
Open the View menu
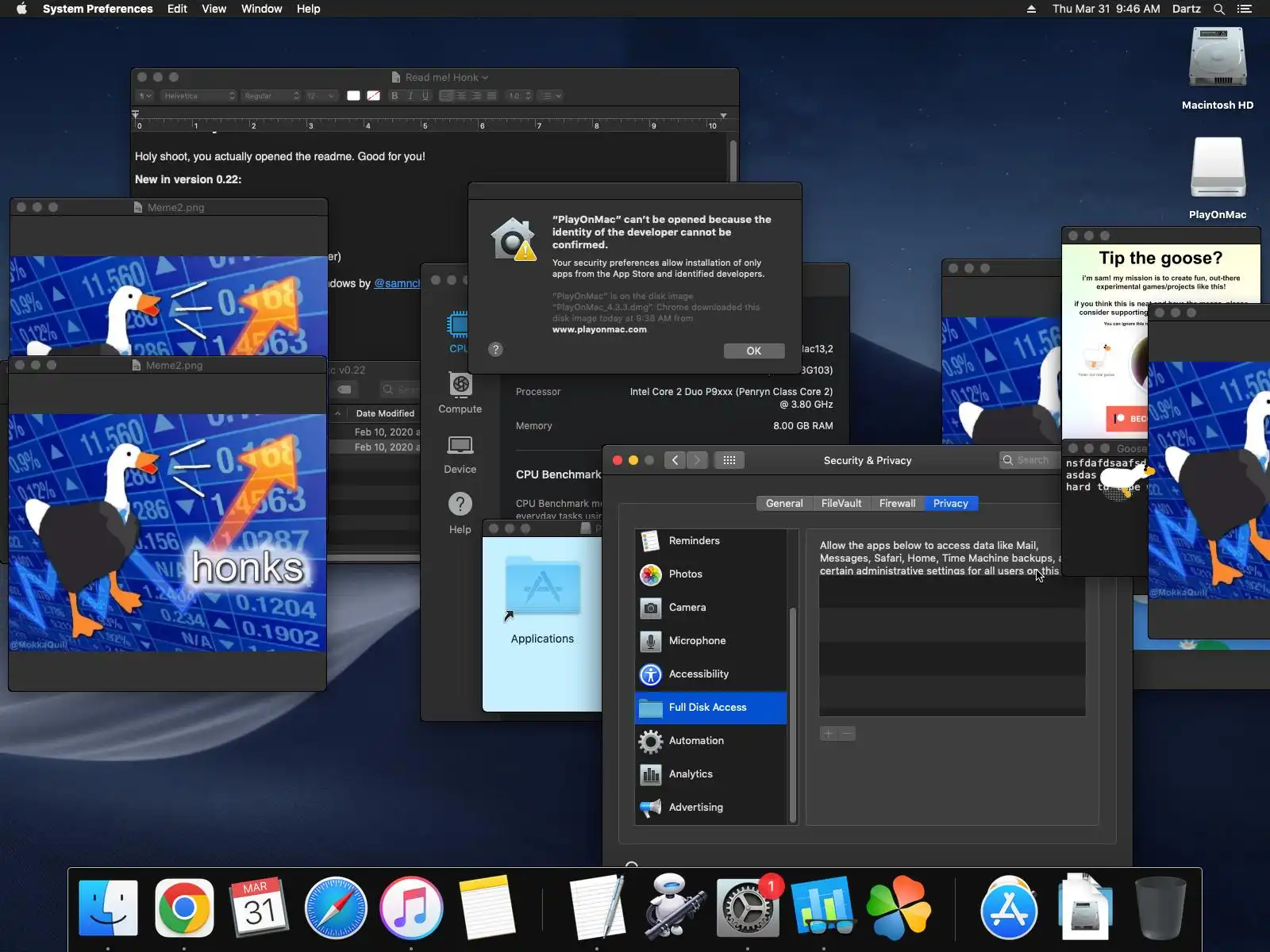pos(214,9)
